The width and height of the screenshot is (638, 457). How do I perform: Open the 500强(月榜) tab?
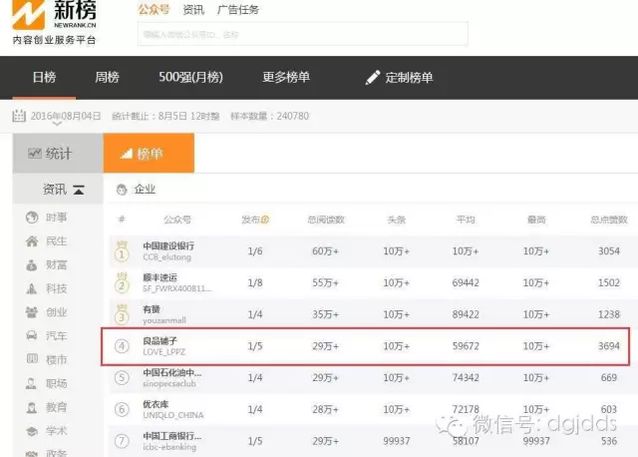point(190,77)
